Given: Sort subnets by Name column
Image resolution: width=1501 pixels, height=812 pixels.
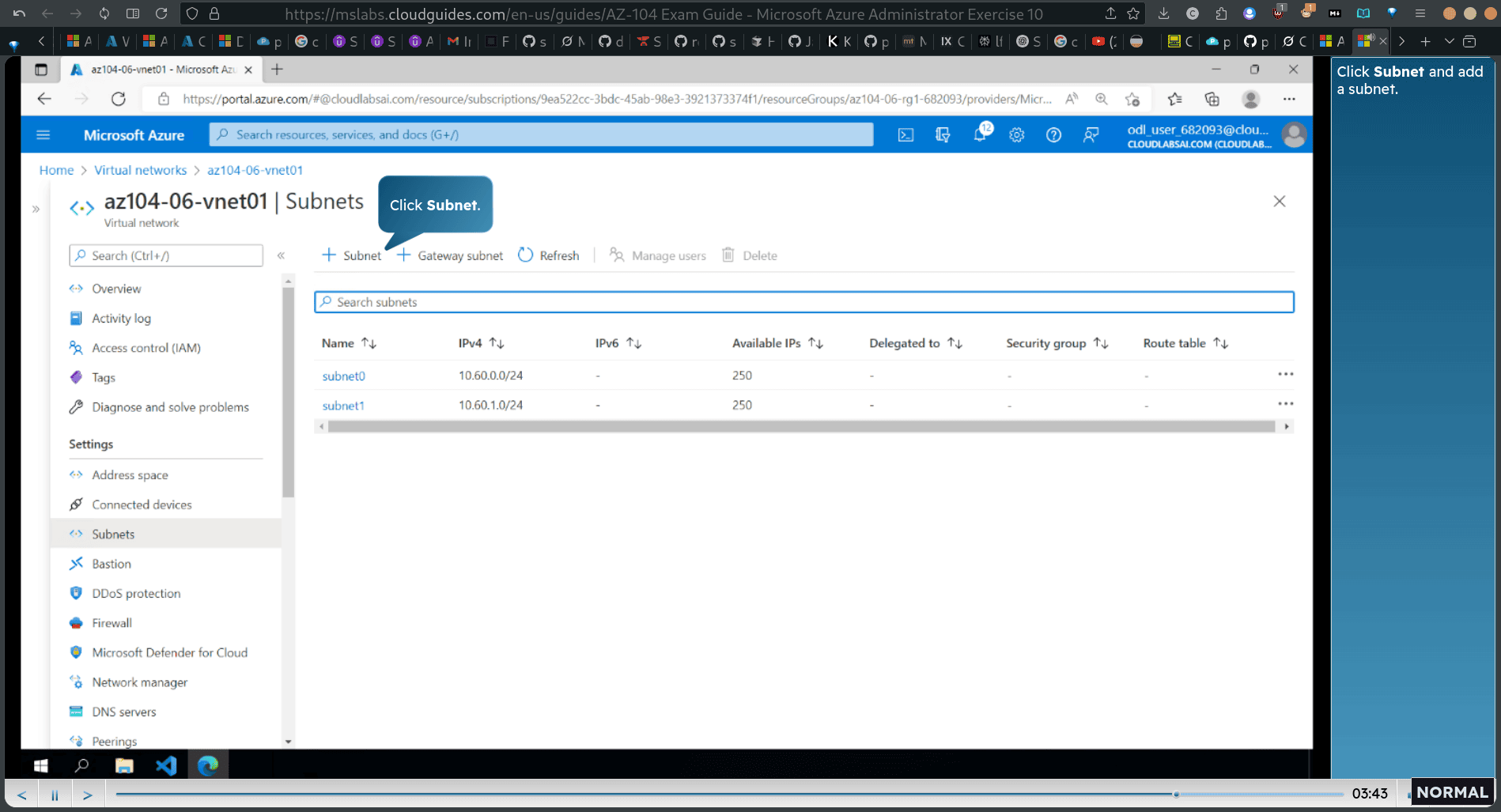Looking at the screenshot, I should click(349, 343).
